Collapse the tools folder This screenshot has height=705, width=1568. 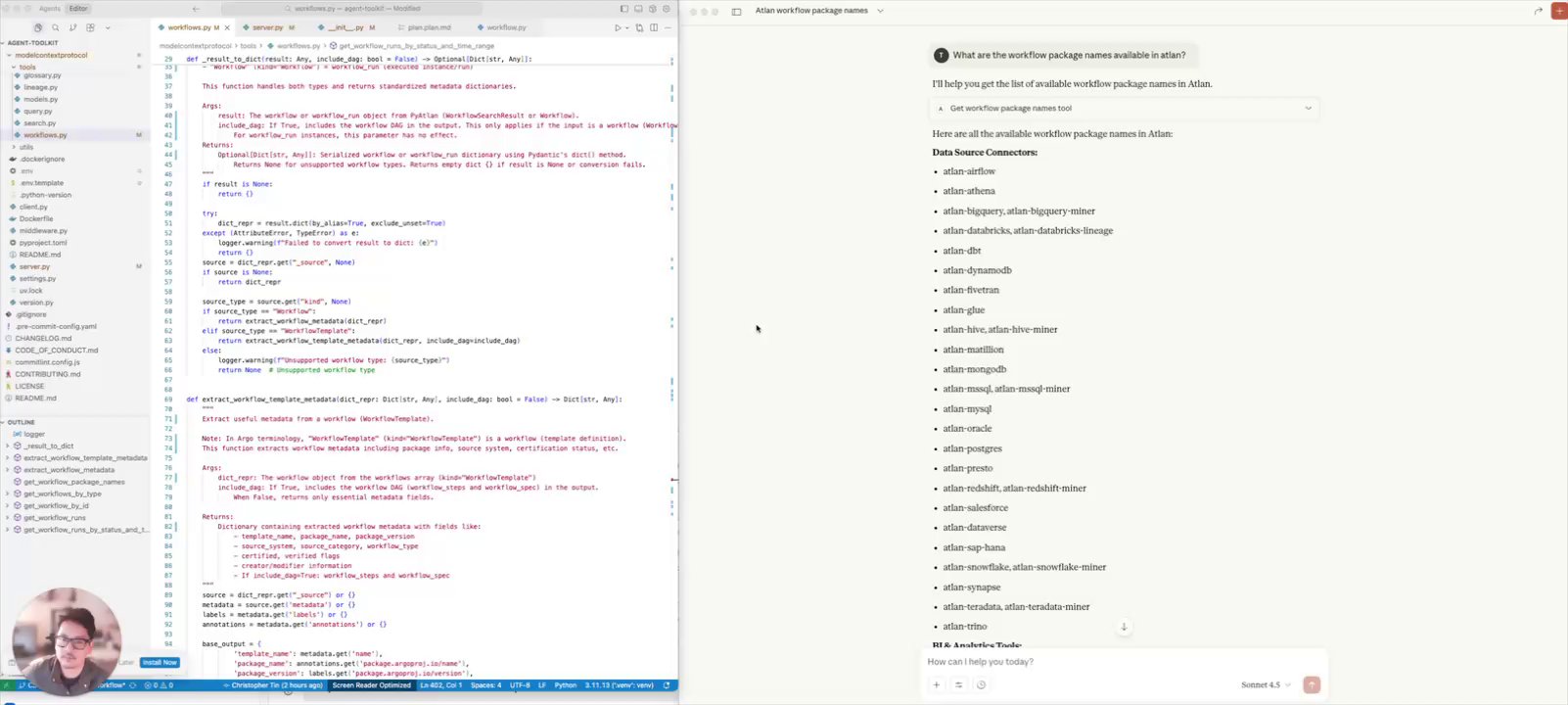pos(27,68)
